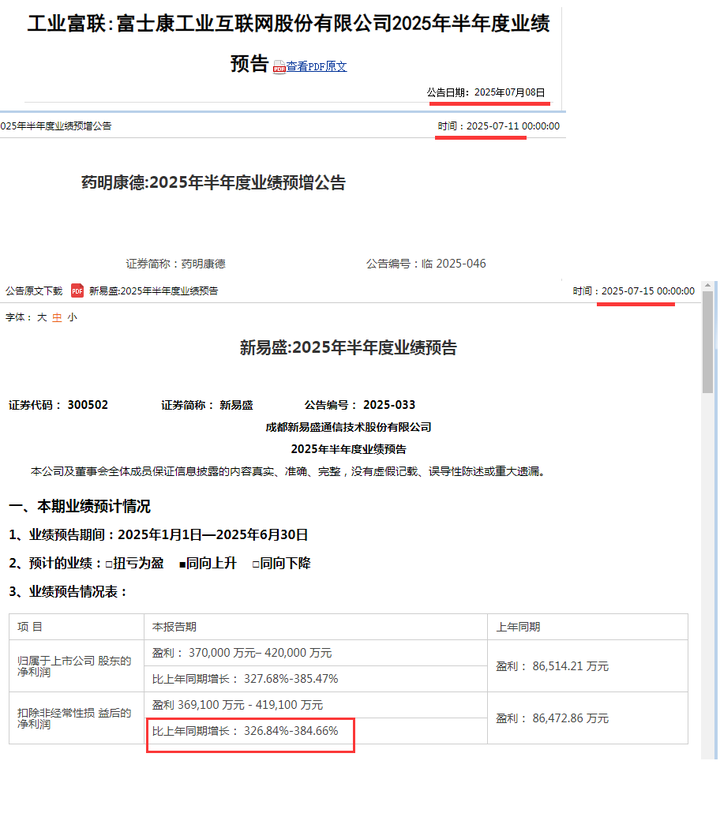Select the 同向上升 checkbox
Image resolution: width=720 pixels, height=832 pixels.
pyautogui.click(x=182, y=564)
